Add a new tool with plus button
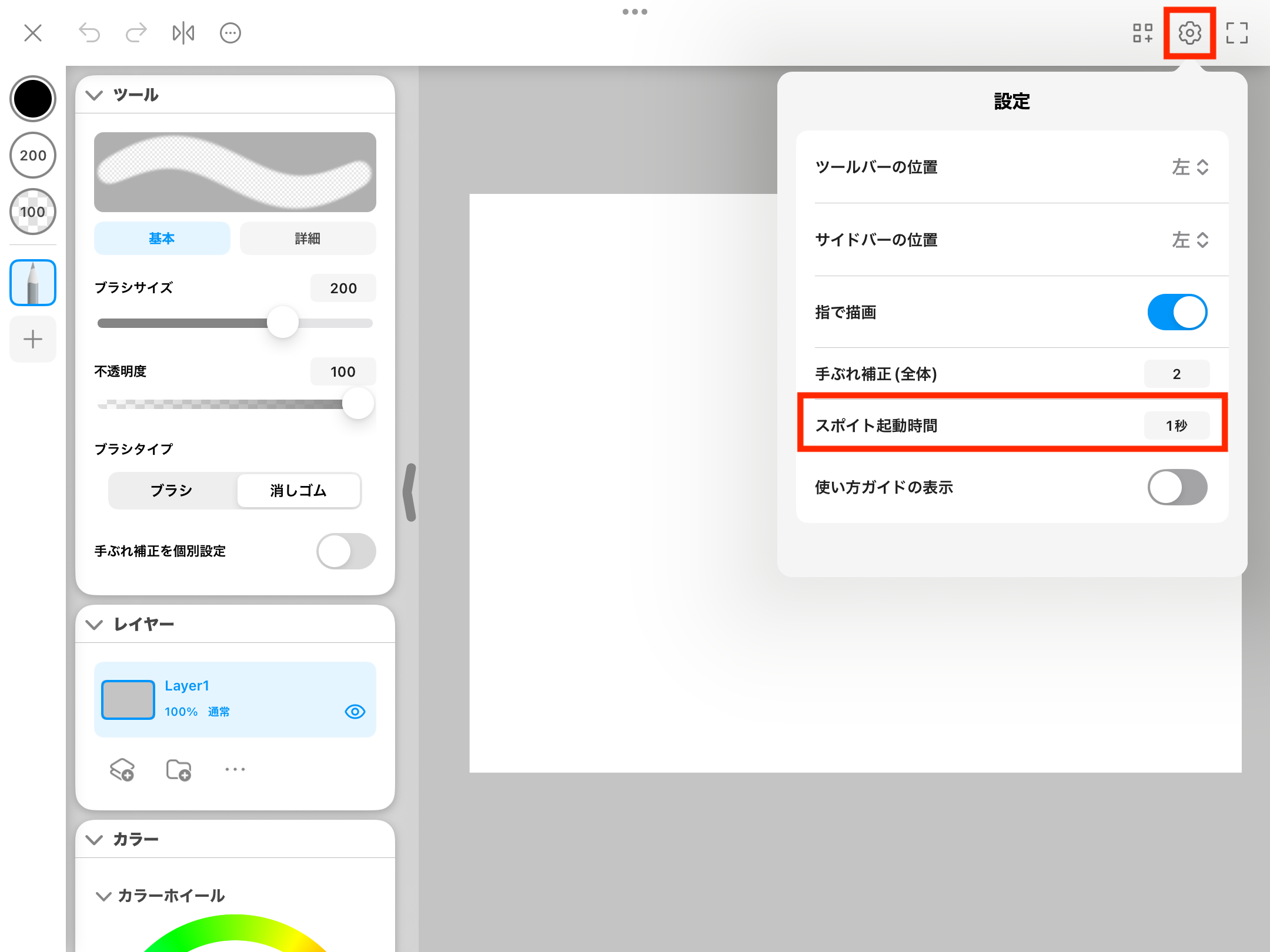This screenshot has height=952, width=1270. pyautogui.click(x=33, y=339)
